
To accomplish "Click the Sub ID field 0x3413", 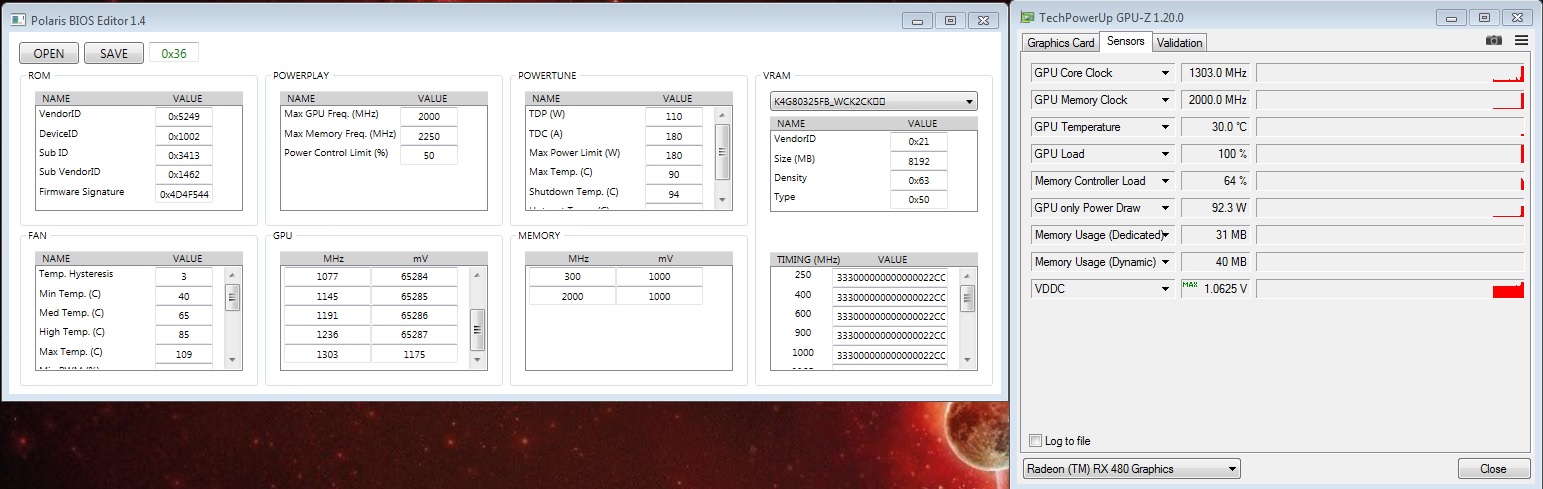I will (184, 155).
